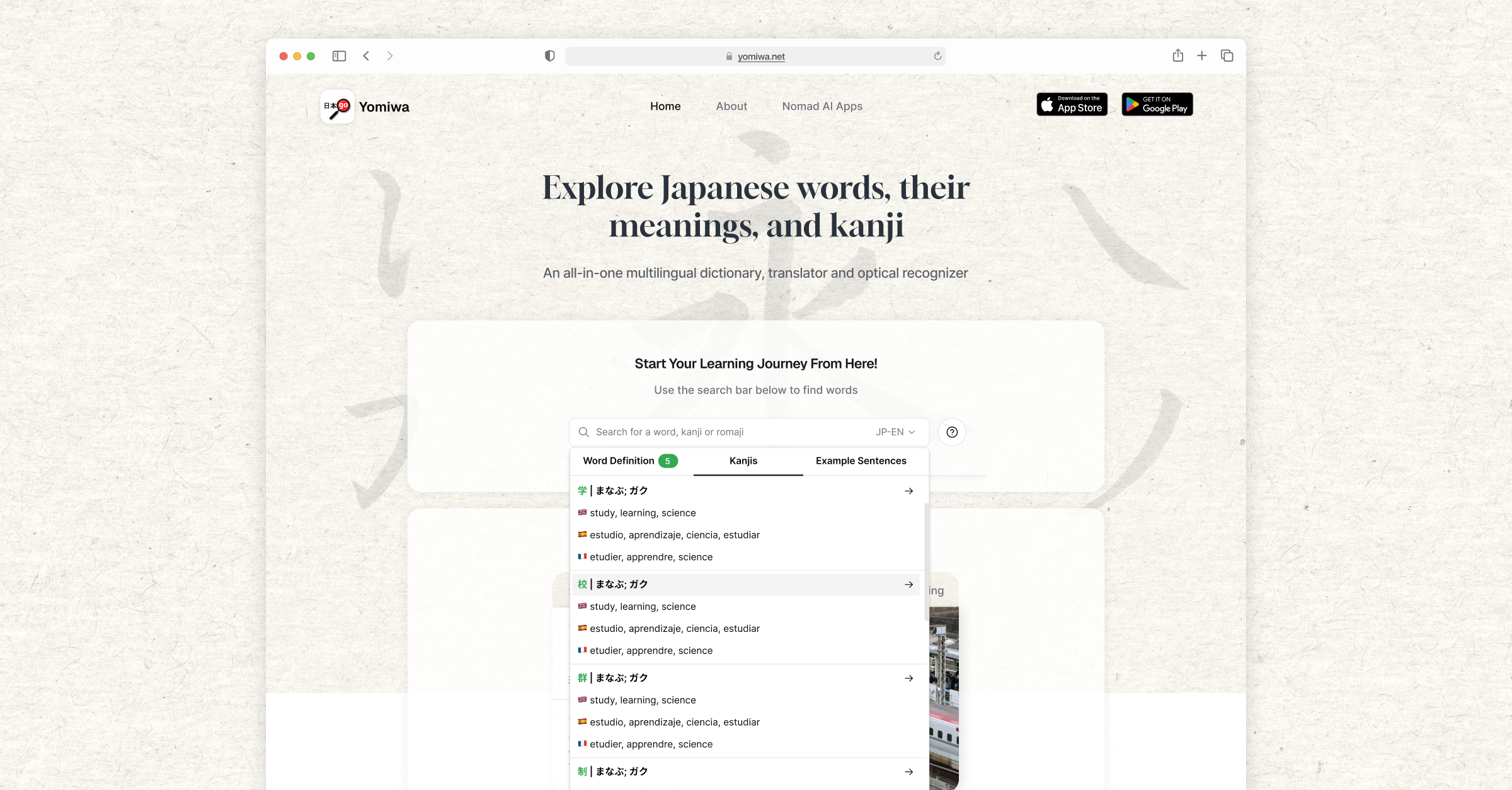Show tab overview icon
1512x790 pixels.
click(x=1227, y=55)
